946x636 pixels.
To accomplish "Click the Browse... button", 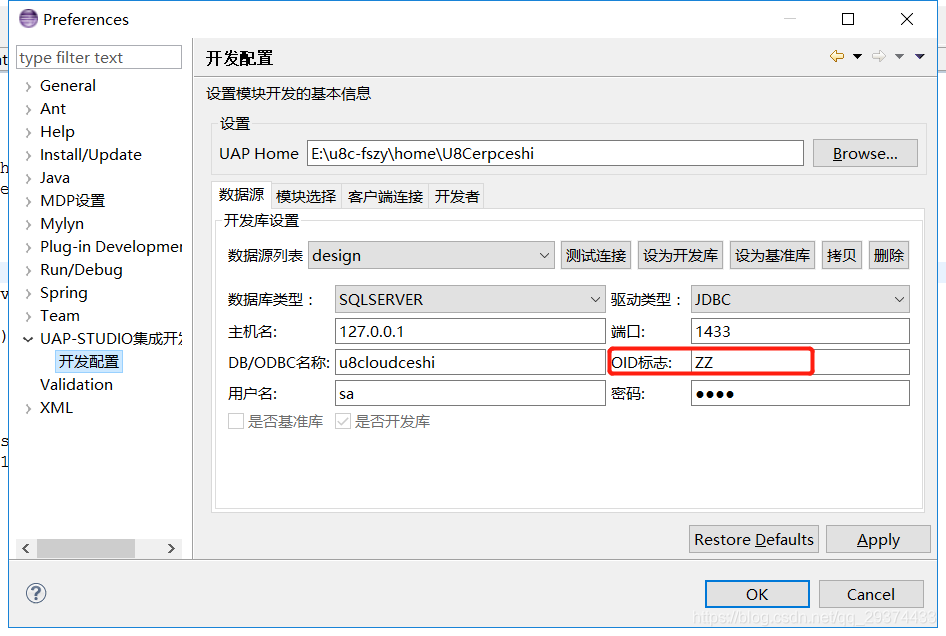I will [865, 153].
